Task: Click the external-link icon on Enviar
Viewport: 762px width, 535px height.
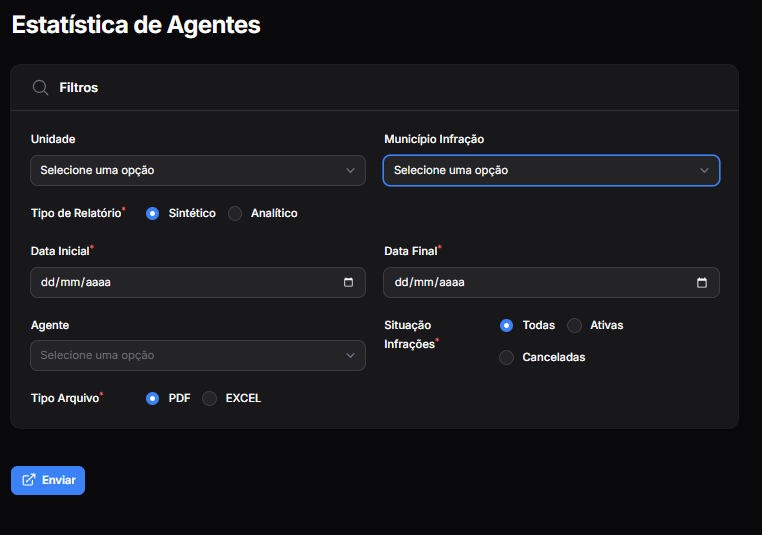Action: (x=29, y=480)
